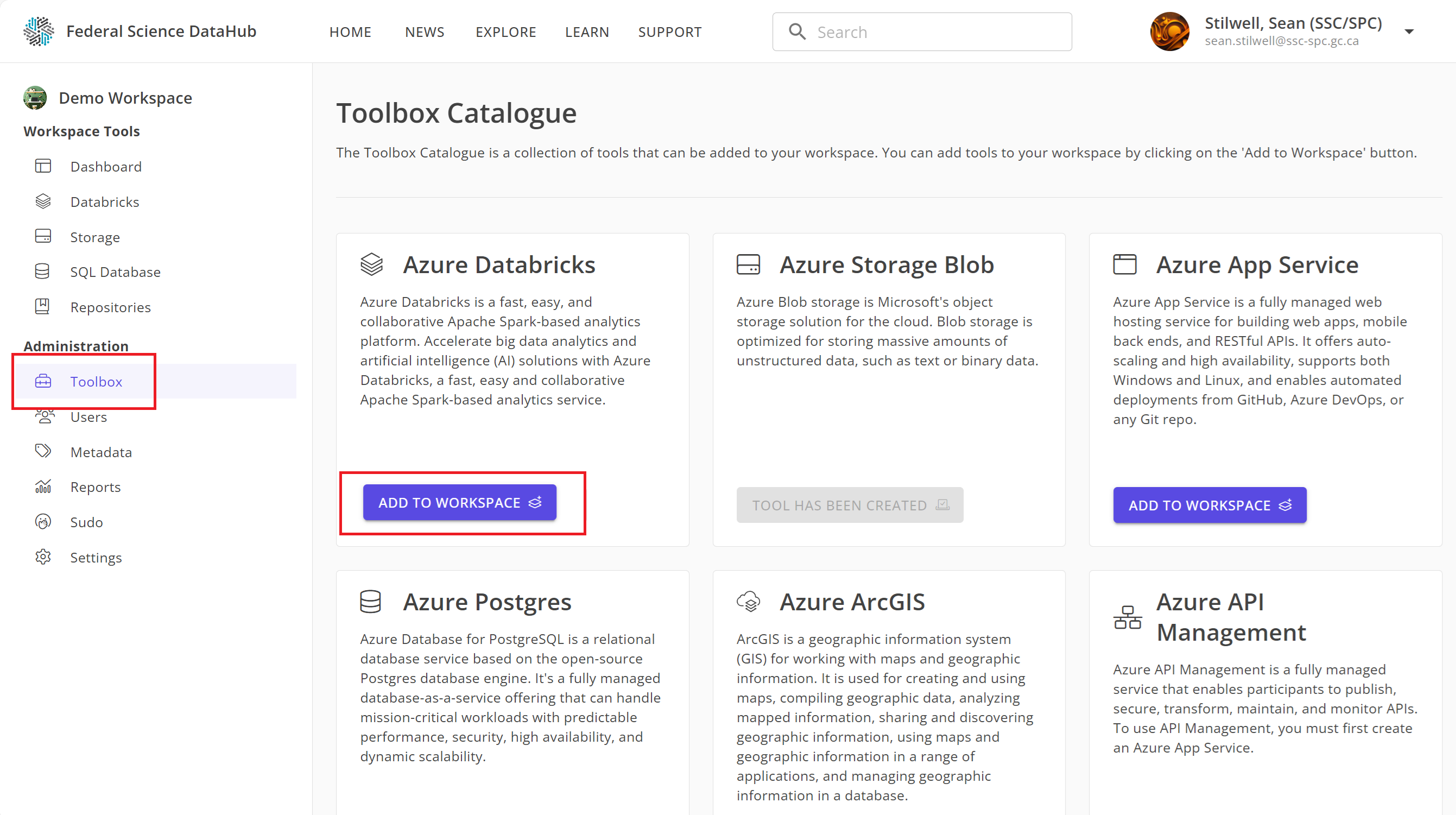Open Repositories via its bookmark icon
This screenshot has height=815, width=1456.
tap(43, 306)
